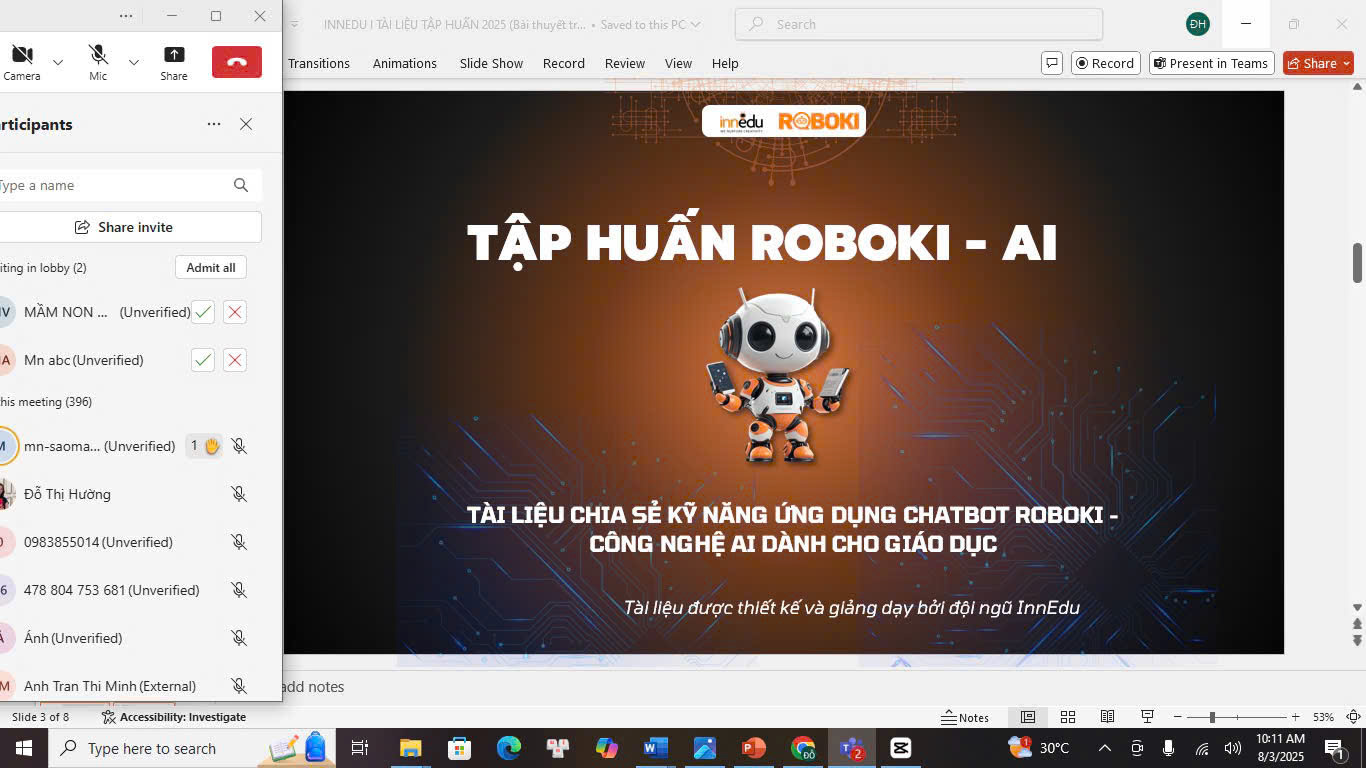Hang up with the red leave button

237,62
